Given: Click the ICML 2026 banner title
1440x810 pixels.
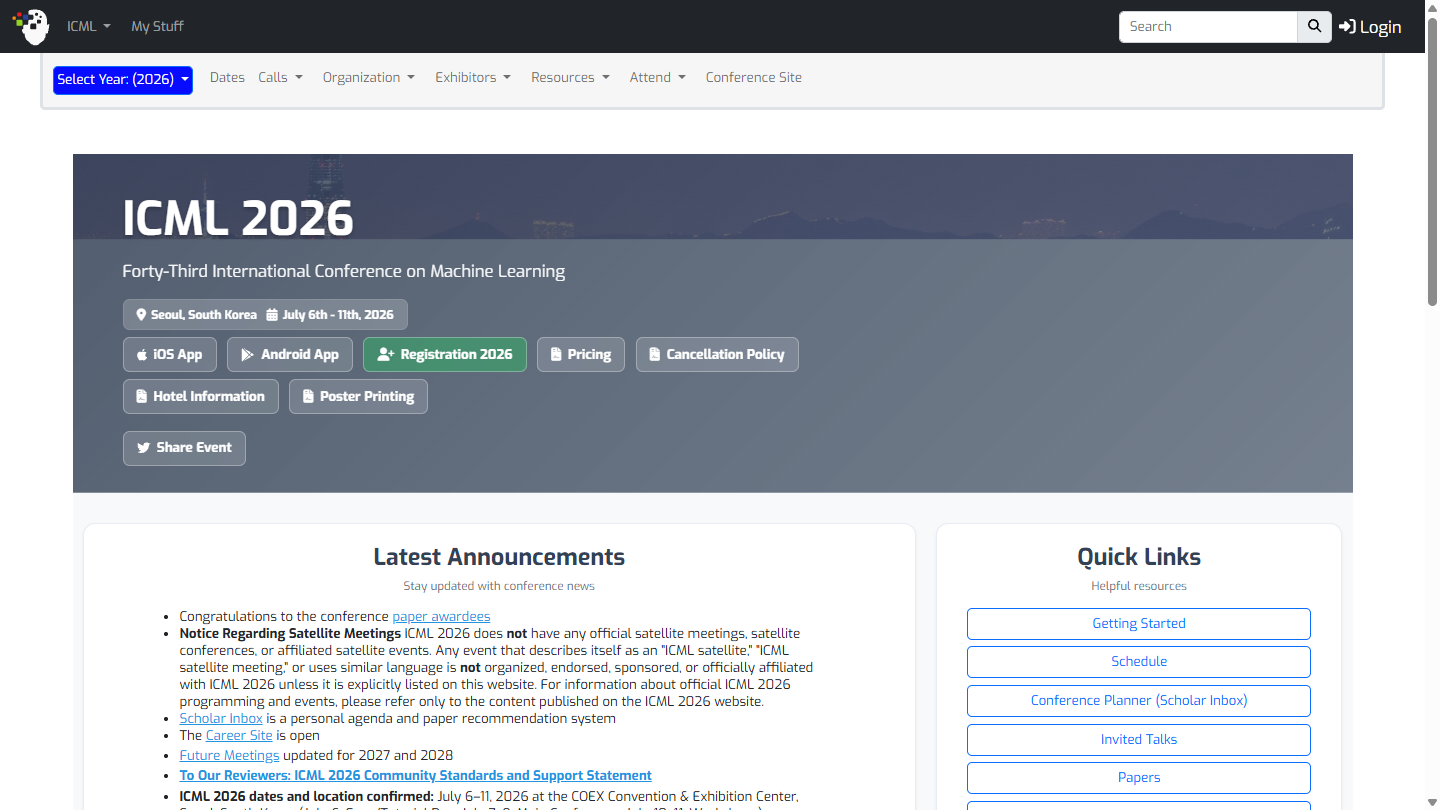Looking at the screenshot, I should pos(238,218).
